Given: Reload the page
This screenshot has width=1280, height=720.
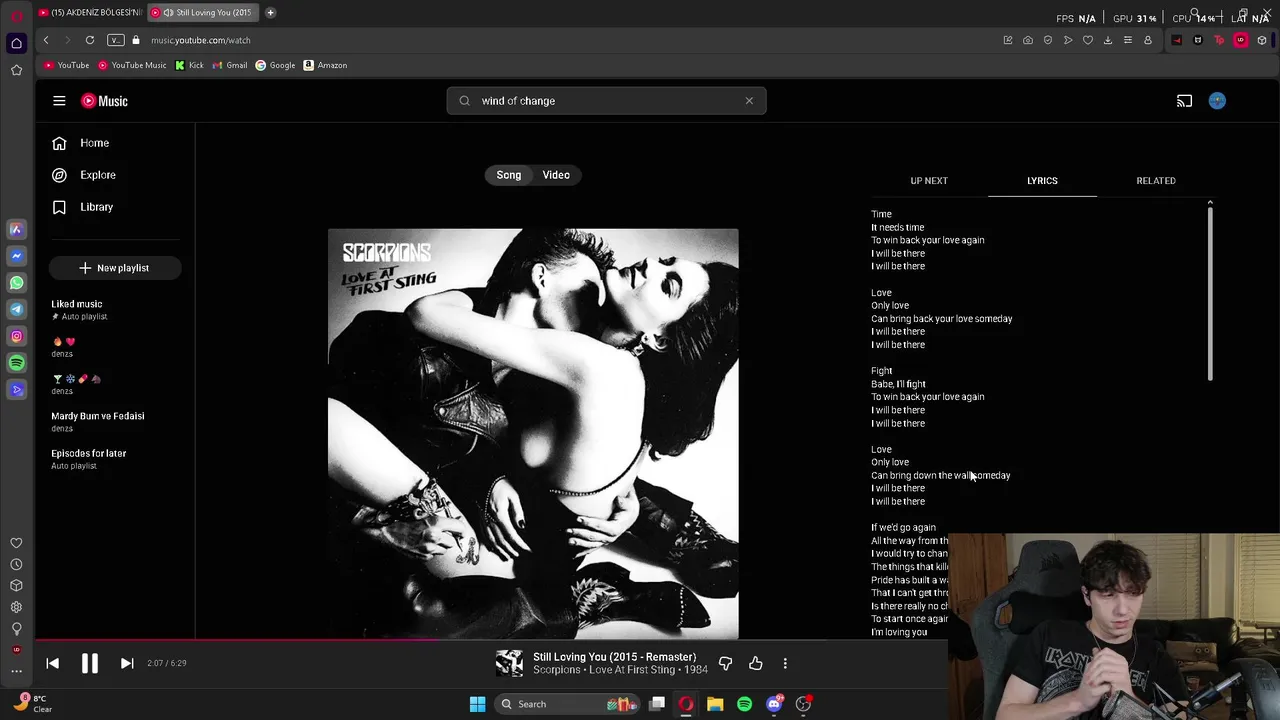Looking at the screenshot, I should (x=90, y=40).
